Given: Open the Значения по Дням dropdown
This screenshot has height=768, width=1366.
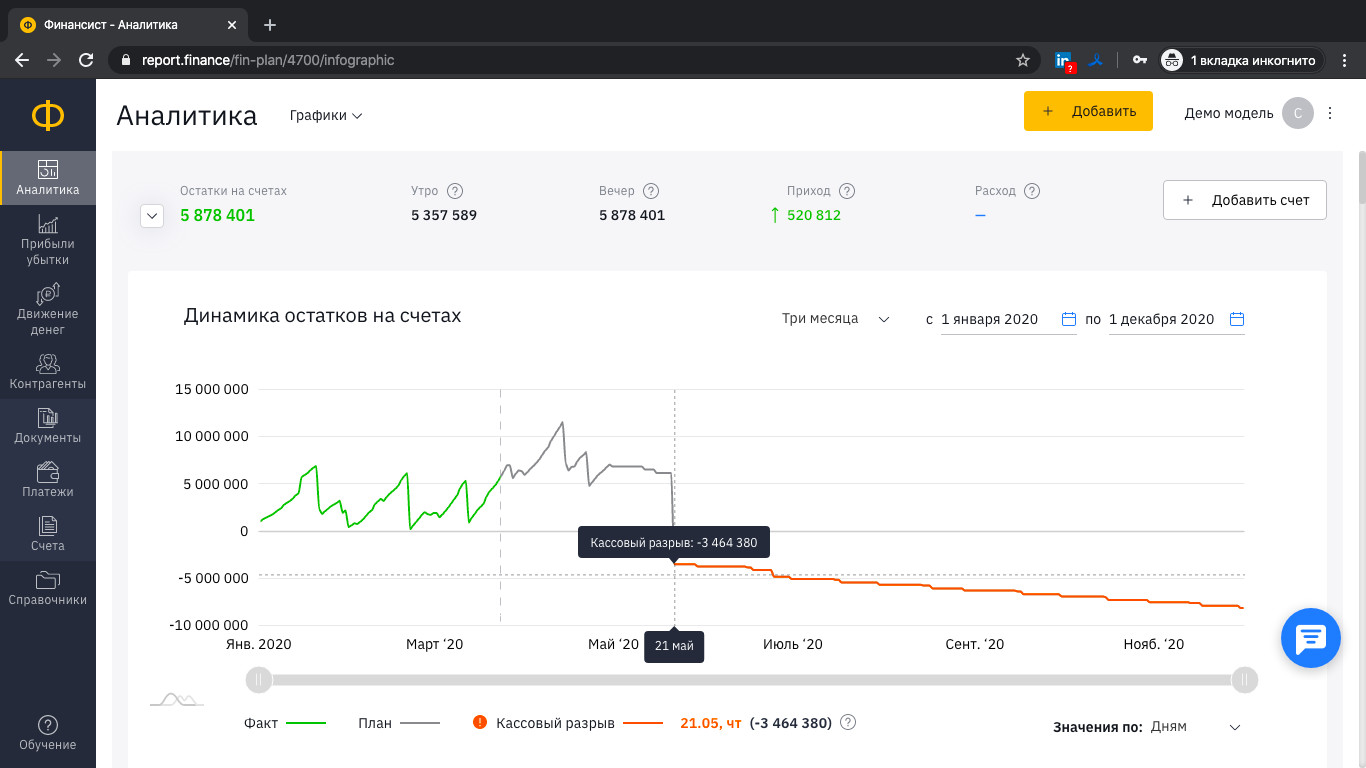Looking at the screenshot, I should click(x=1195, y=727).
